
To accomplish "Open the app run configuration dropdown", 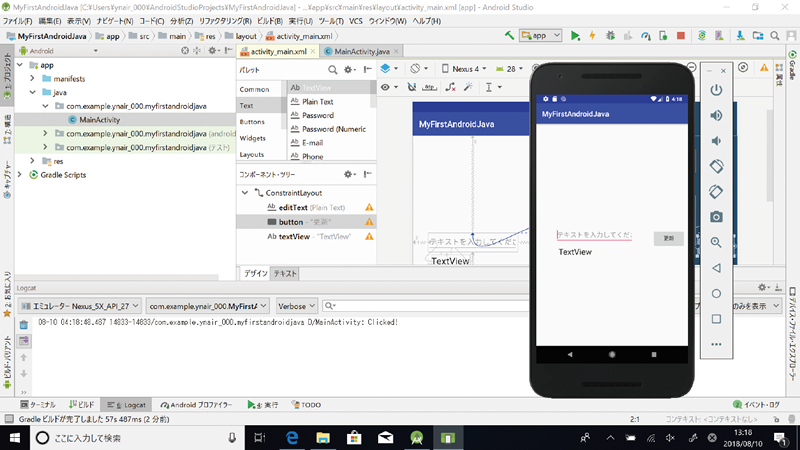I will (540, 35).
